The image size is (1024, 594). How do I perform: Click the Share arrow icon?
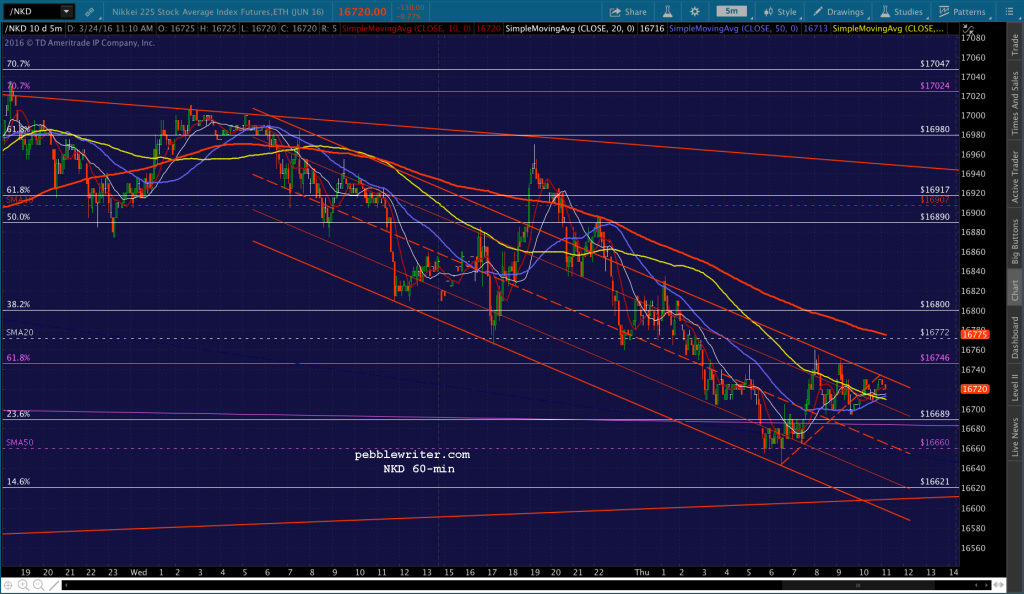tap(615, 12)
